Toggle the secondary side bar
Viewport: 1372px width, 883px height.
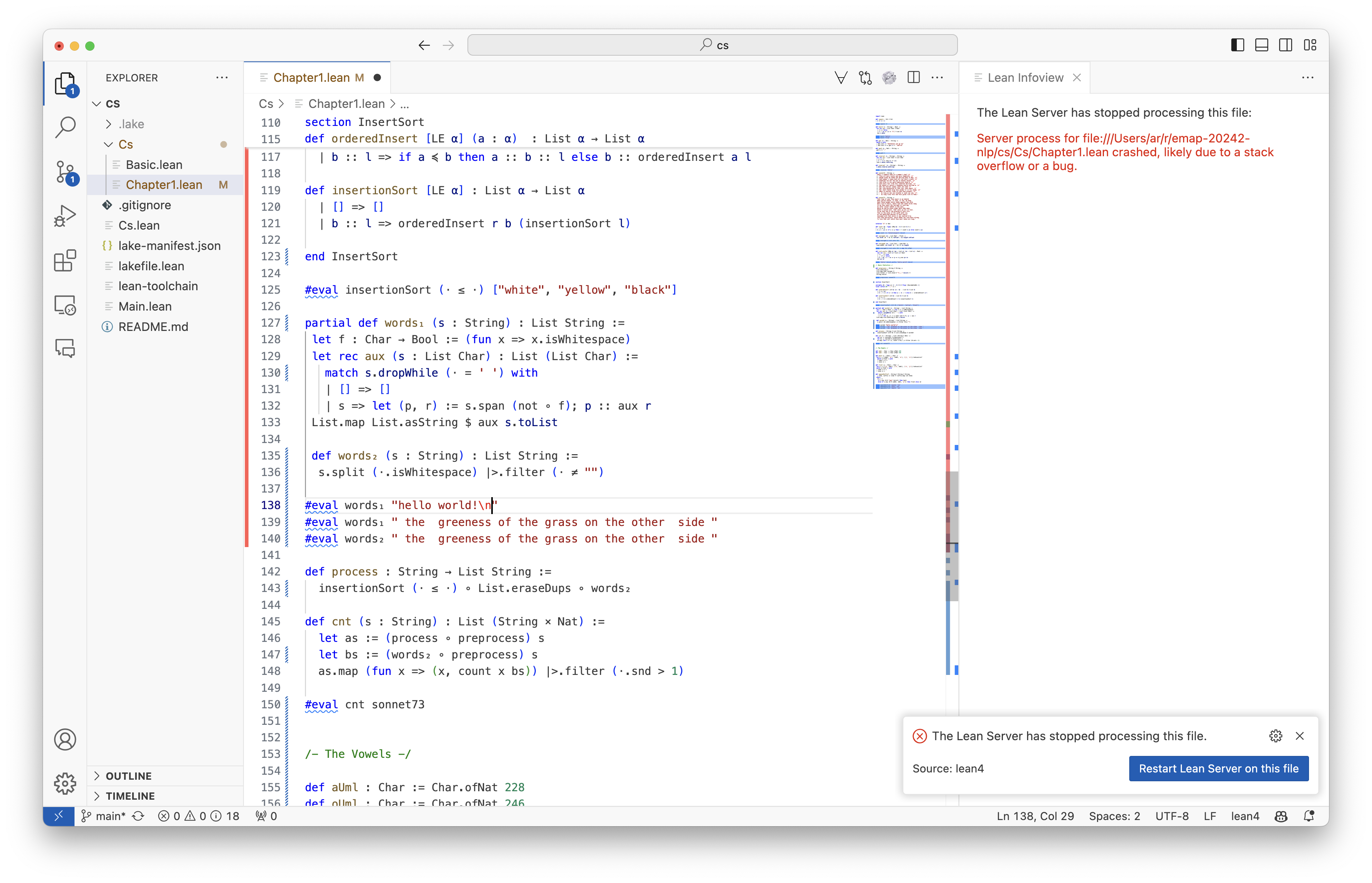click(1286, 45)
